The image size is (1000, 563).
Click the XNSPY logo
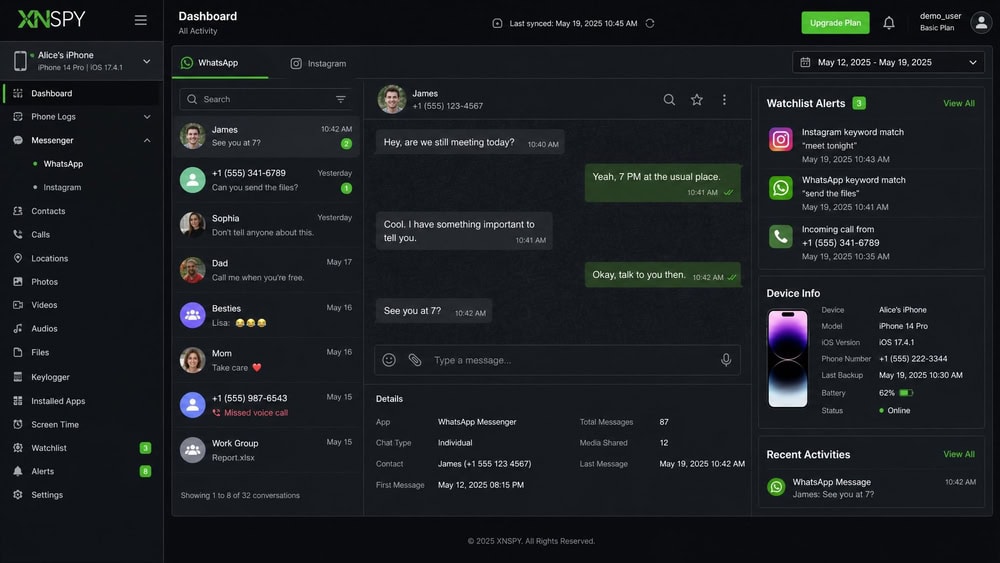pos(51,20)
